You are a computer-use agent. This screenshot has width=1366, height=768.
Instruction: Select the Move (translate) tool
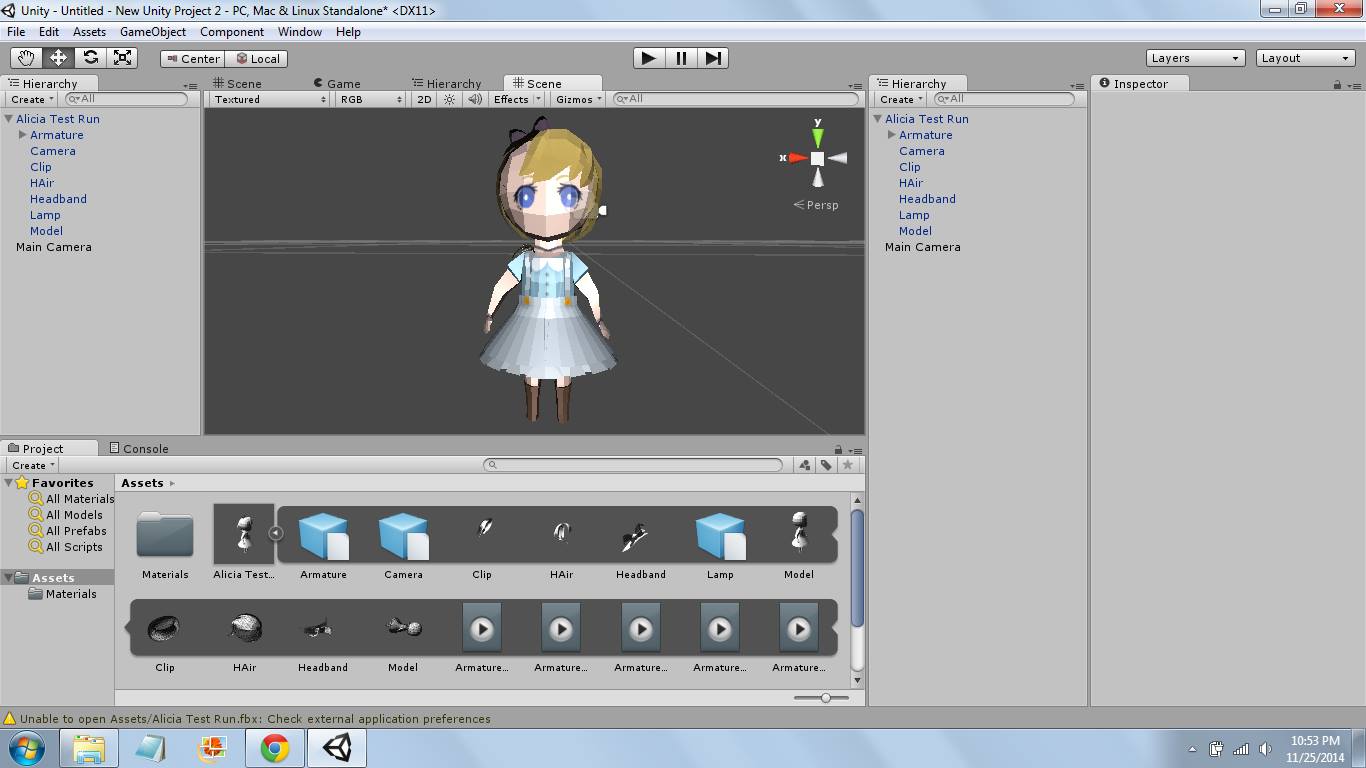[x=58, y=58]
